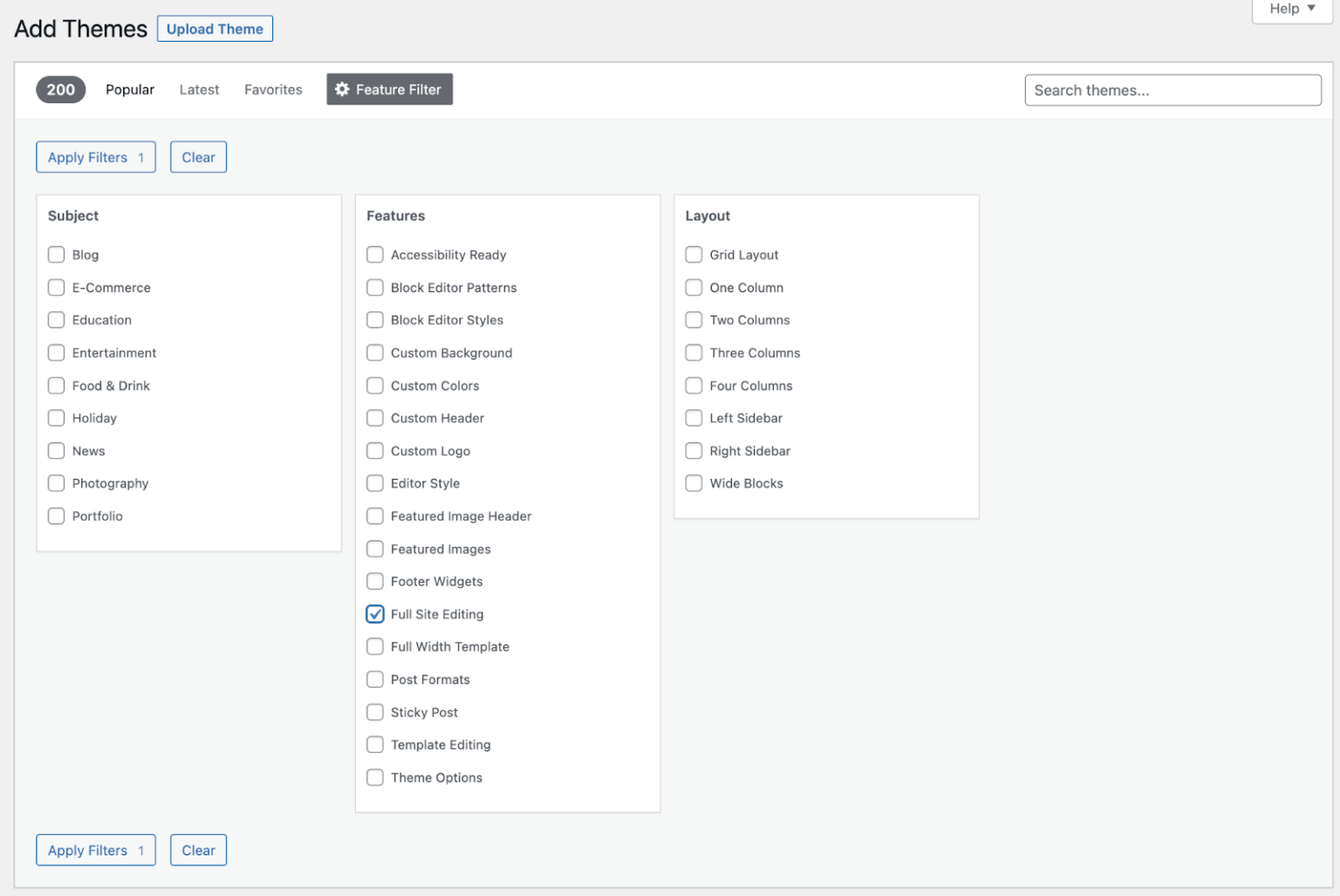Check the Portfolio subject

click(x=56, y=516)
